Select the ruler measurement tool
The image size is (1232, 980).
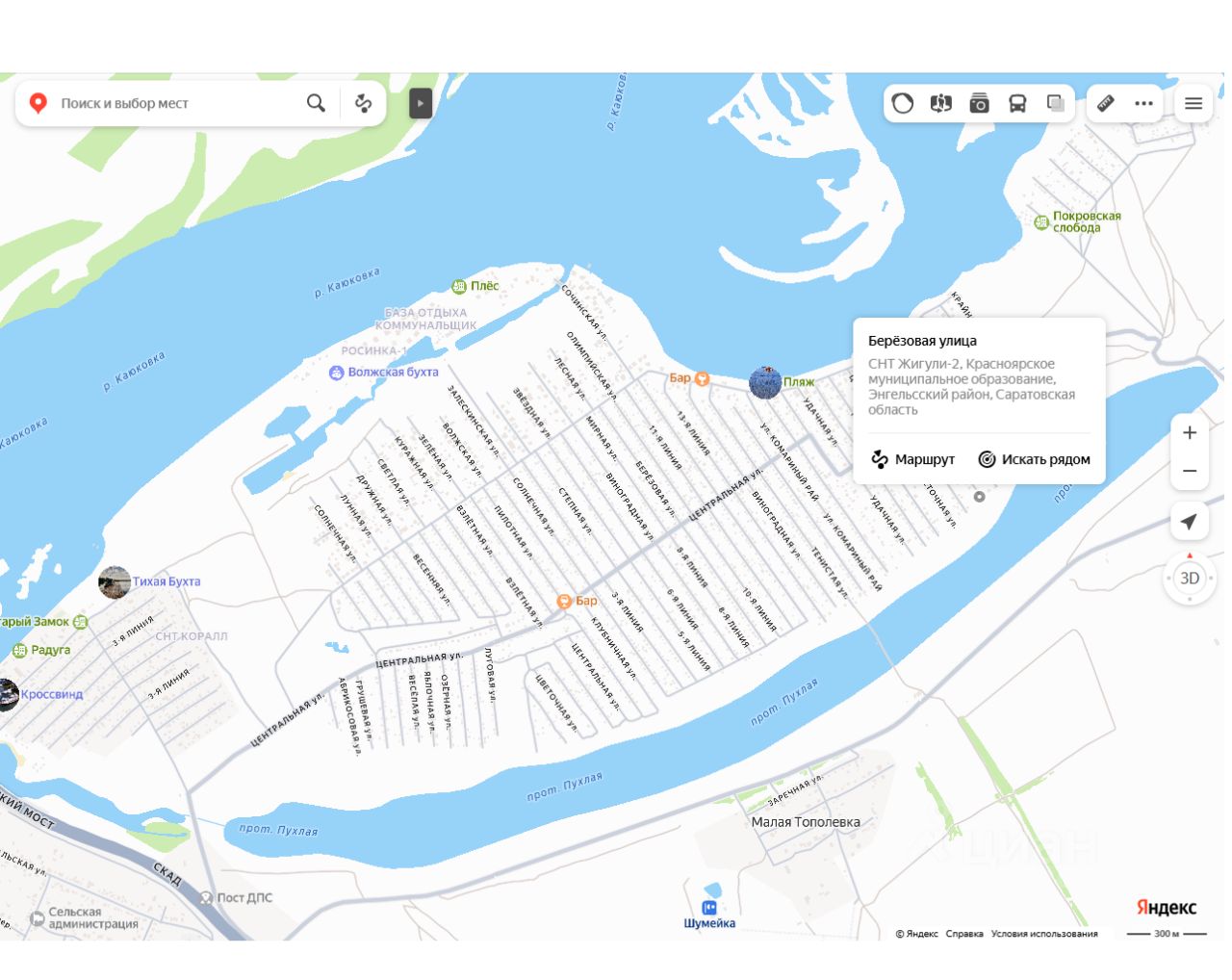[x=1106, y=103]
